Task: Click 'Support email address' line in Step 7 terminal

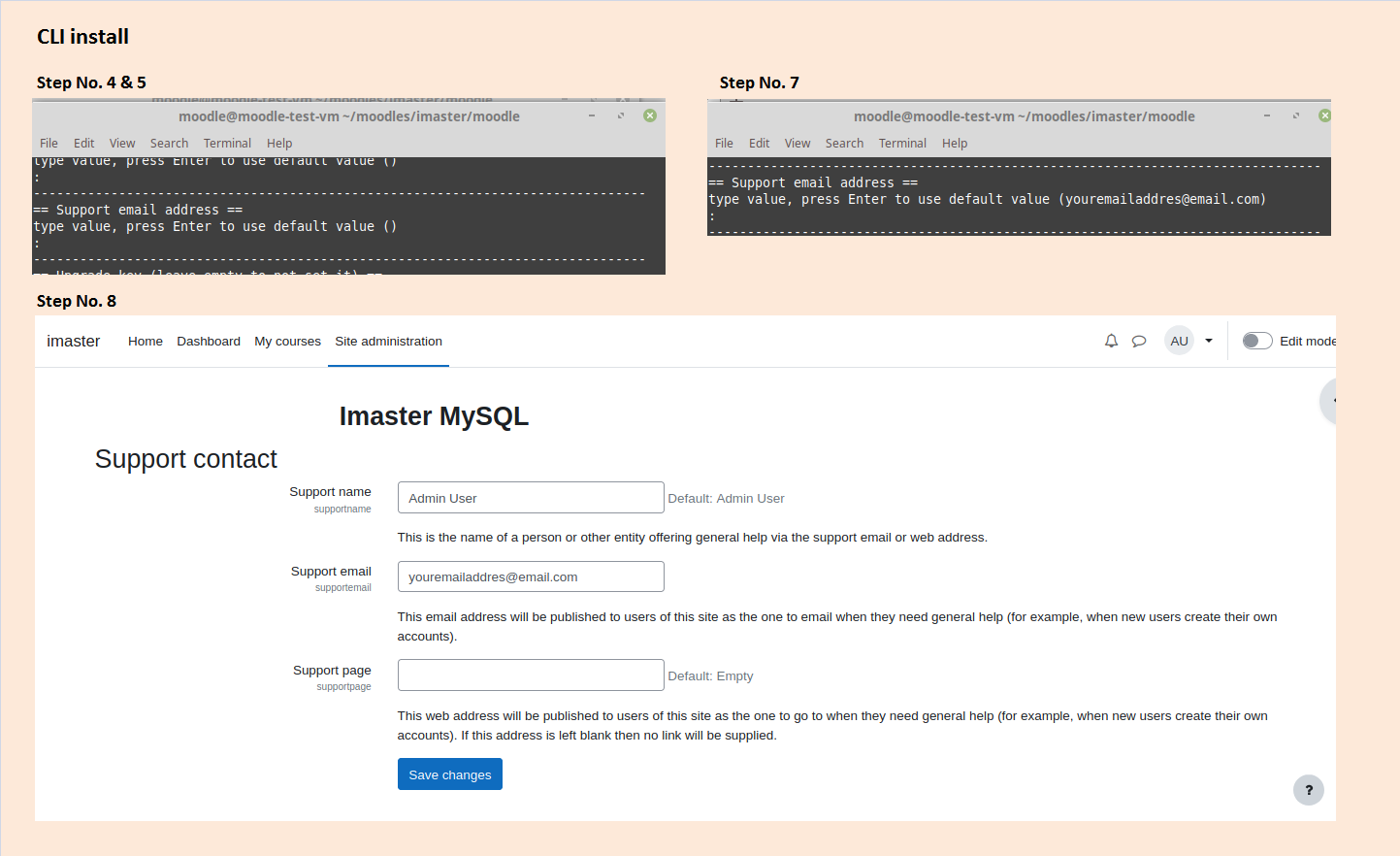Action: coord(813,182)
